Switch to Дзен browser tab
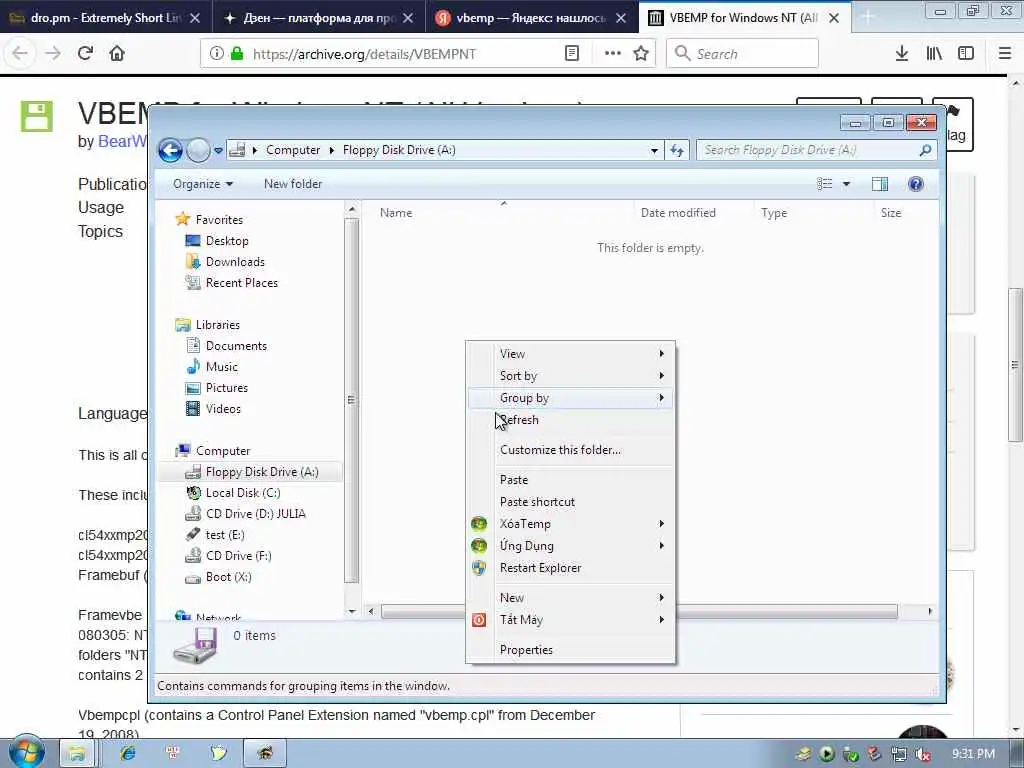The image size is (1024, 768). tap(319, 18)
